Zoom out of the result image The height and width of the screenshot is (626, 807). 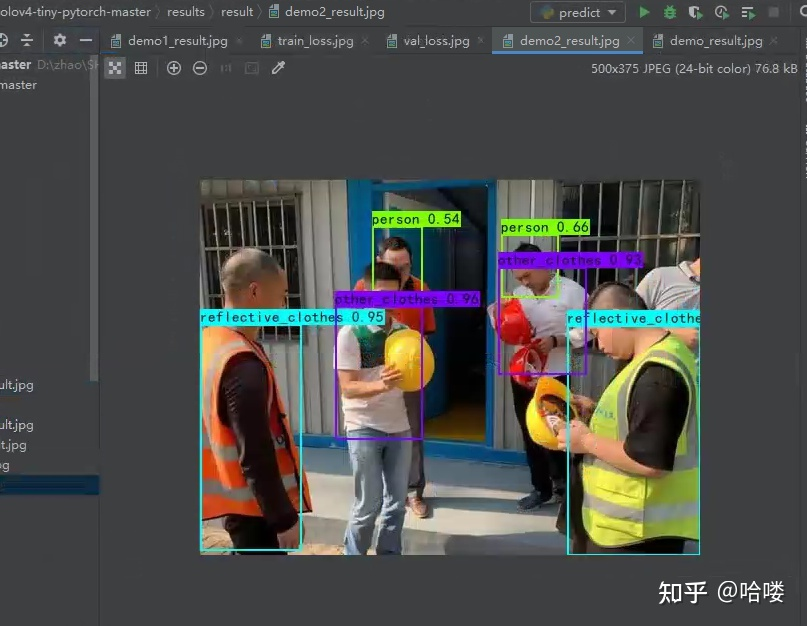[x=198, y=67]
